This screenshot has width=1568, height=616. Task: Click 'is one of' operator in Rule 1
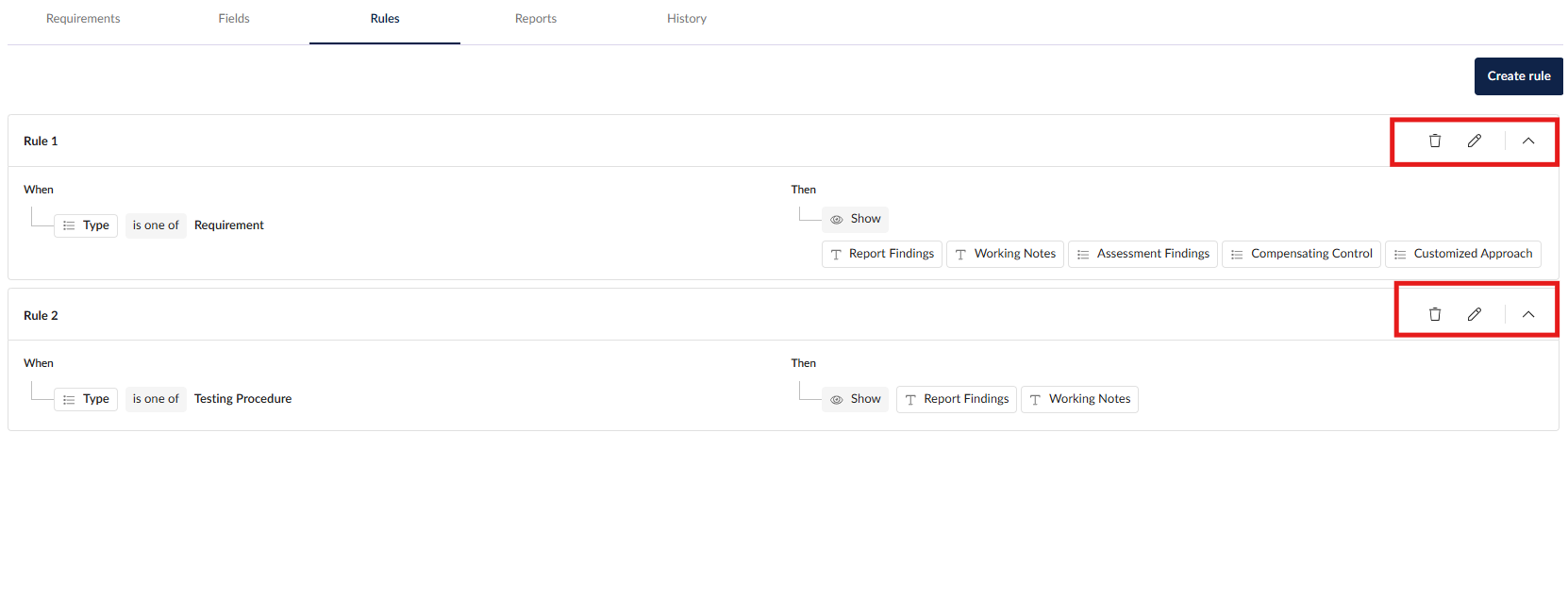click(x=156, y=225)
